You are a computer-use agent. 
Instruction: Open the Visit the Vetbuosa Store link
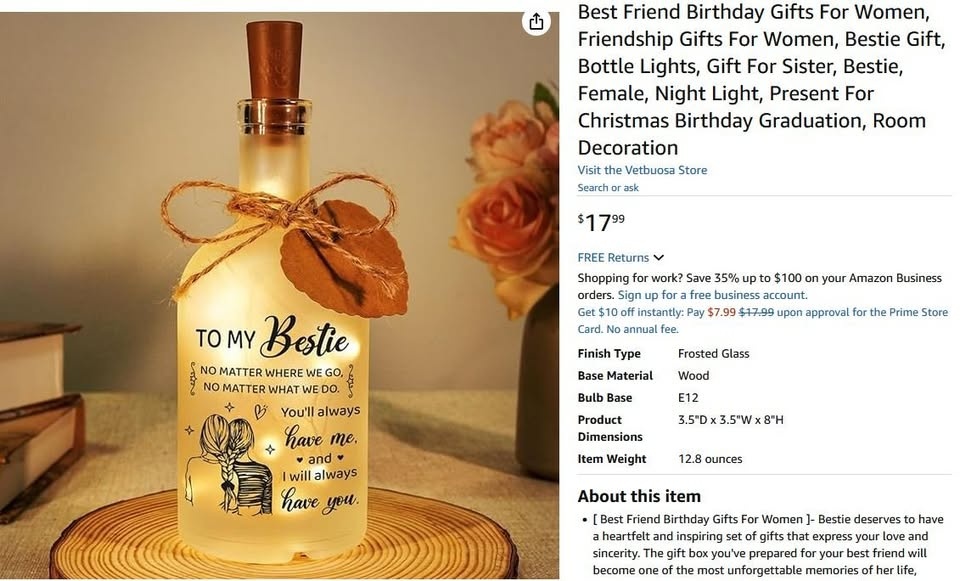(642, 170)
